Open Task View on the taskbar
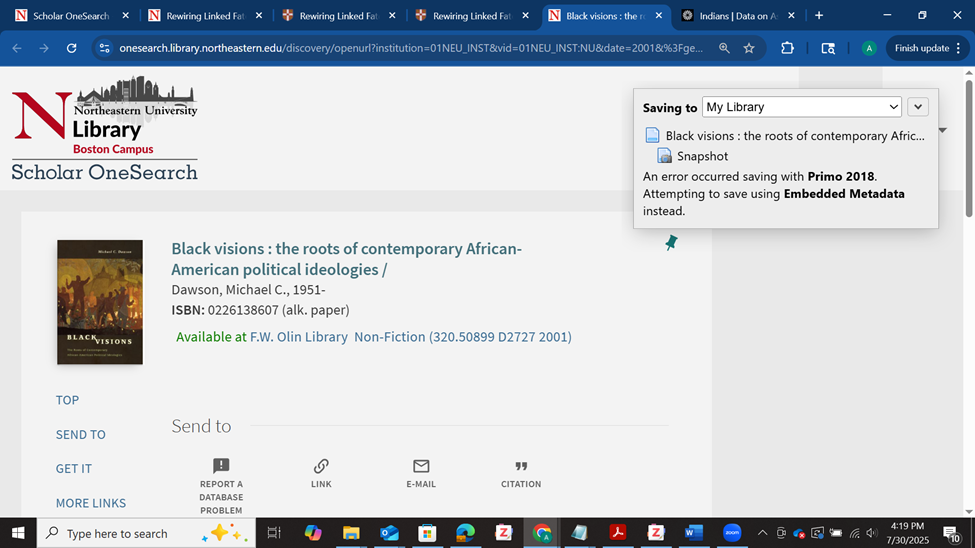Viewport: 975px width, 548px height. click(x=274, y=533)
